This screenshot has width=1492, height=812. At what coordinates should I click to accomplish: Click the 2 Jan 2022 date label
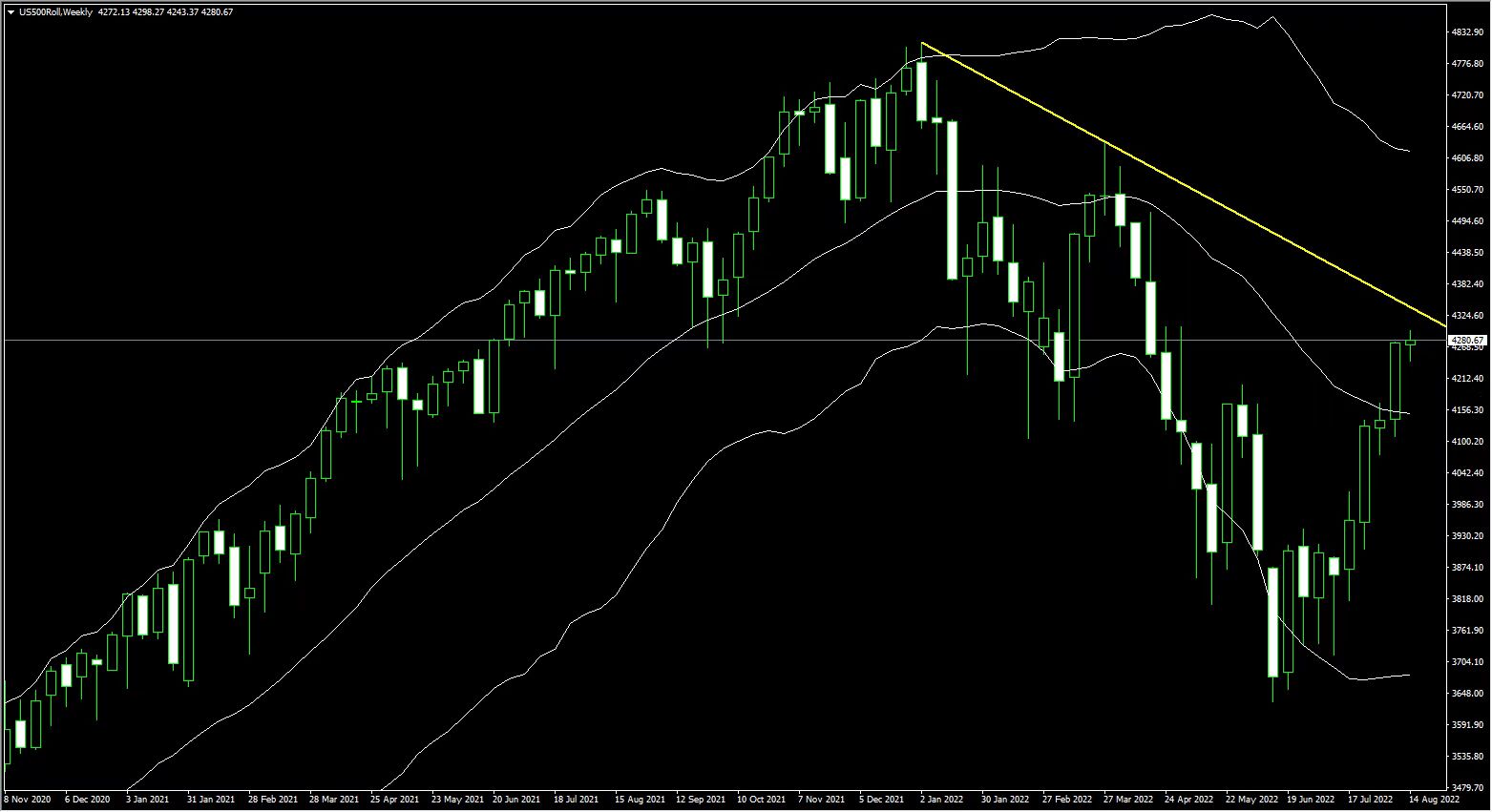943,800
